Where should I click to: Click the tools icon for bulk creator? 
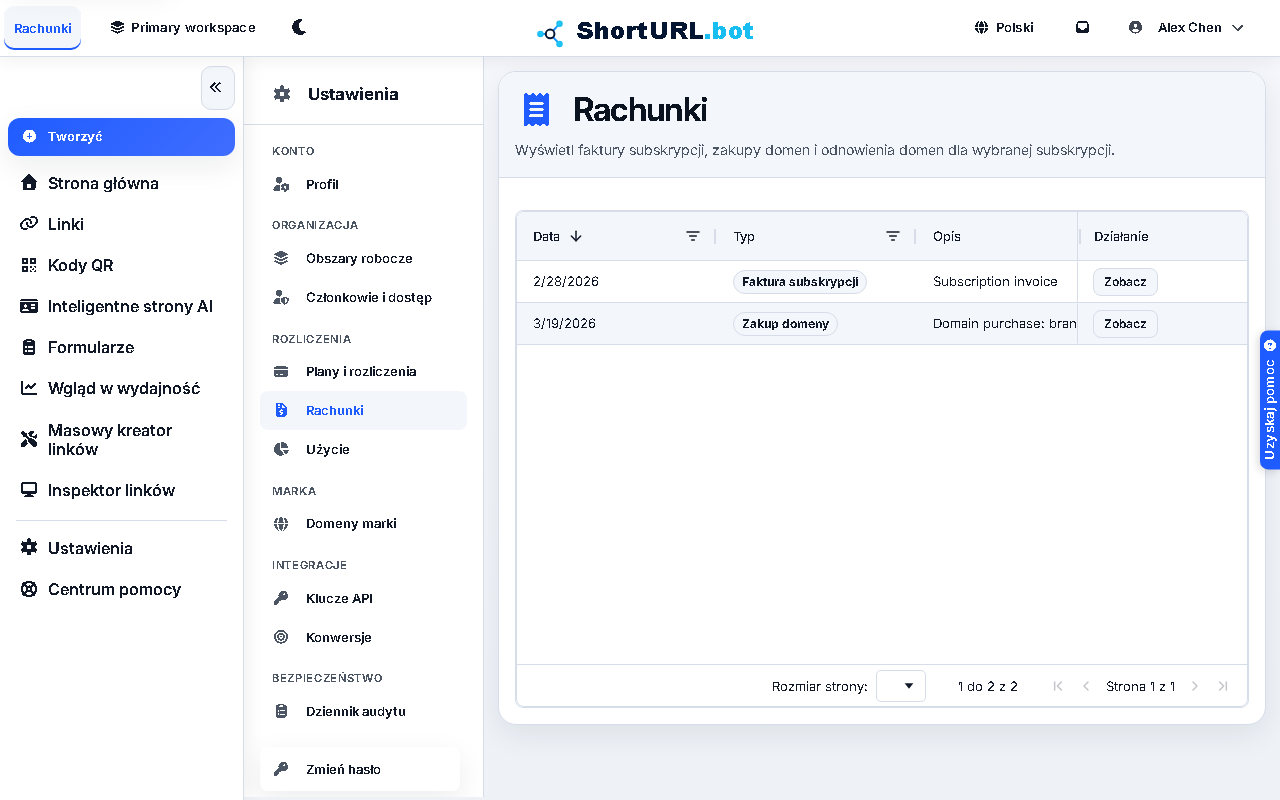pyautogui.click(x=29, y=439)
